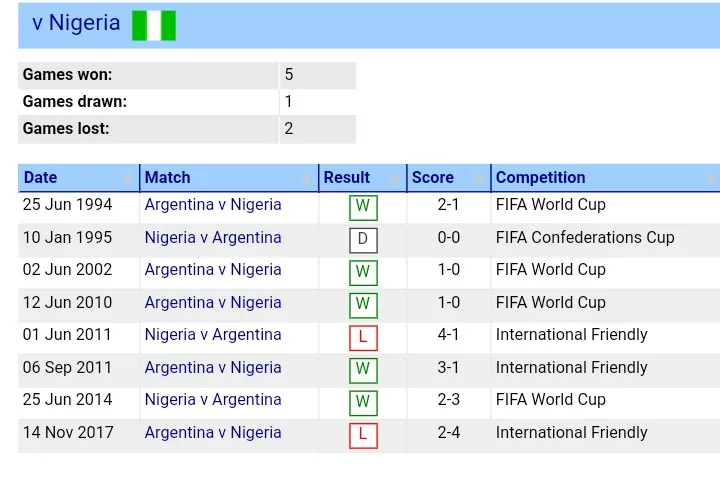
Task: Click the W result badge for 12 Jun 2010
Action: tap(363, 305)
